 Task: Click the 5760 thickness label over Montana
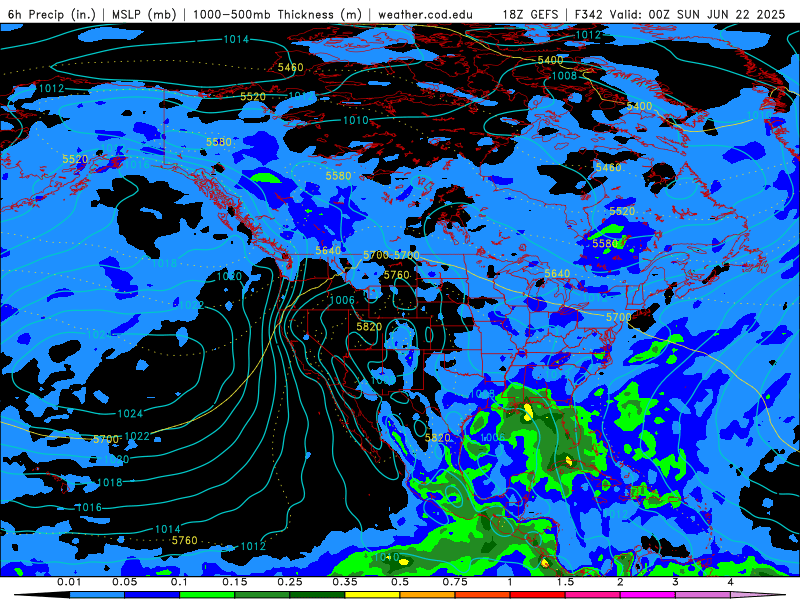click(x=396, y=275)
